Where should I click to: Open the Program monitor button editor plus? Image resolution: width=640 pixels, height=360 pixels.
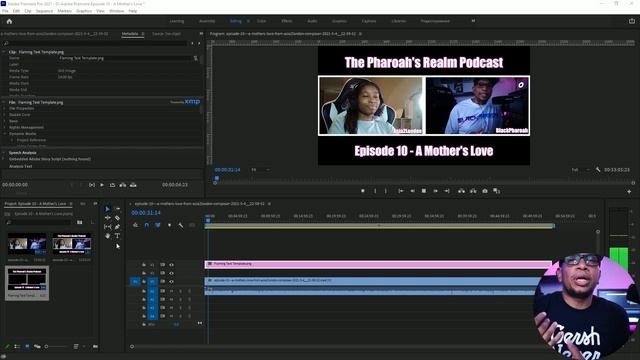[629, 191]
